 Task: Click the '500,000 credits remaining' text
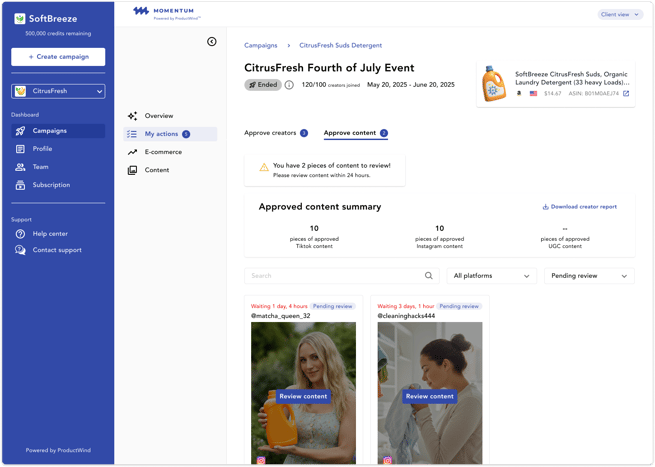coord(58,33)
